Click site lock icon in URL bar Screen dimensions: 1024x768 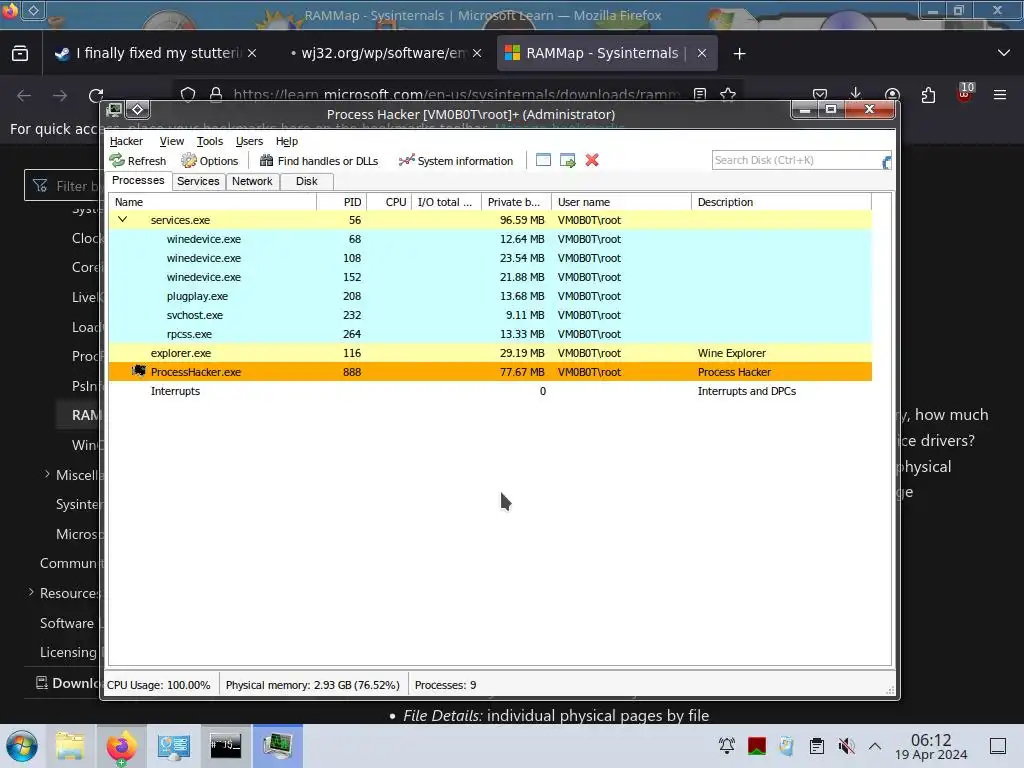coord(216,95)
